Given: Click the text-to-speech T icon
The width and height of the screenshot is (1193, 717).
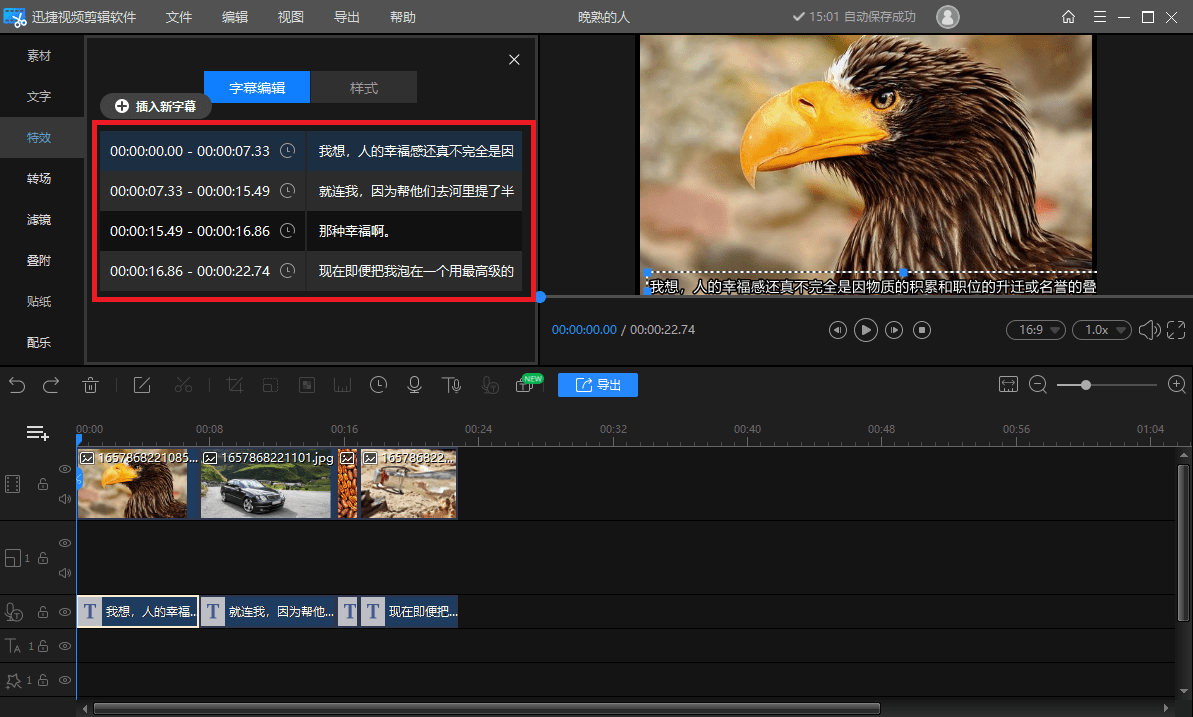Looking at the screenshot, I should pos(451,385).
